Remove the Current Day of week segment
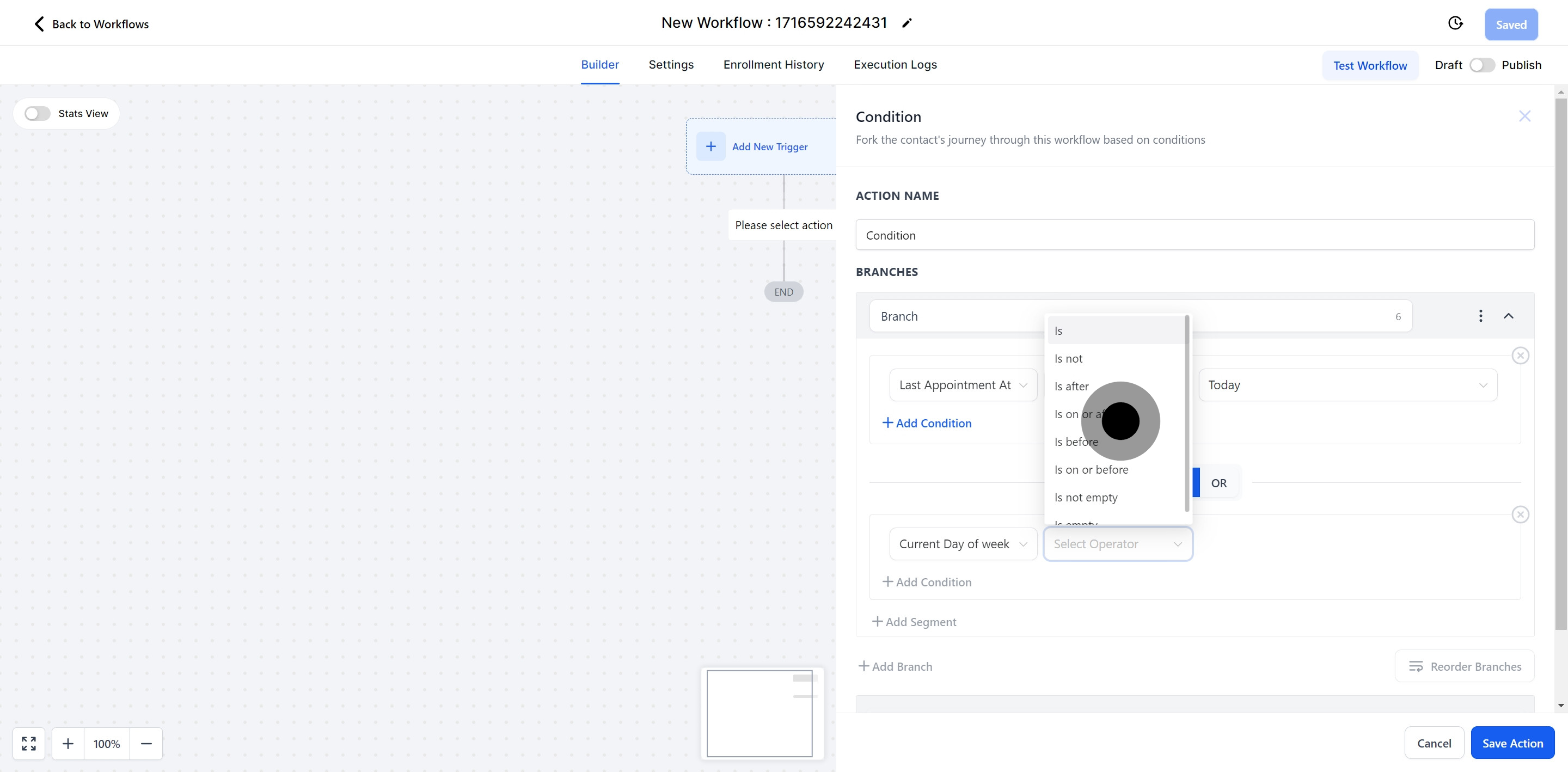The height and width of the screenshot is (772, 1568). click(1520, 514)
